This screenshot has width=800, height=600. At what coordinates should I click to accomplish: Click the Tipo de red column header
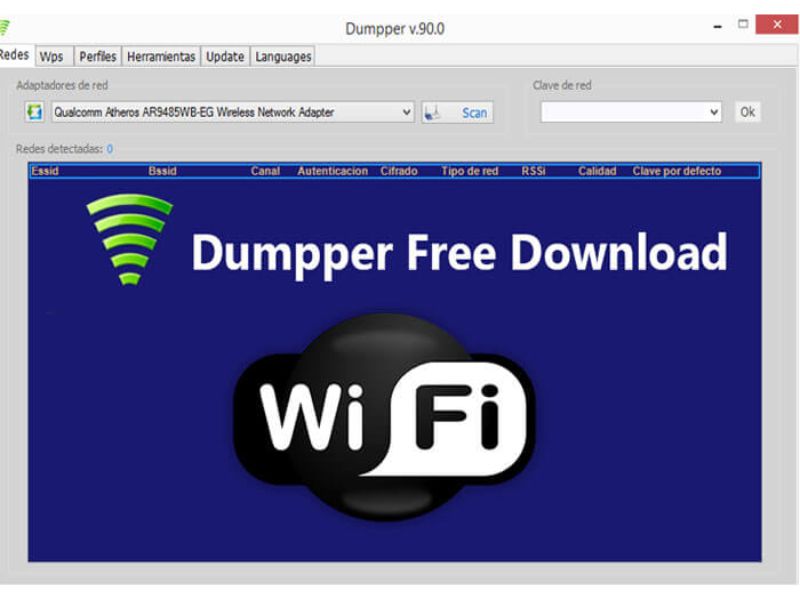[470, 171]
